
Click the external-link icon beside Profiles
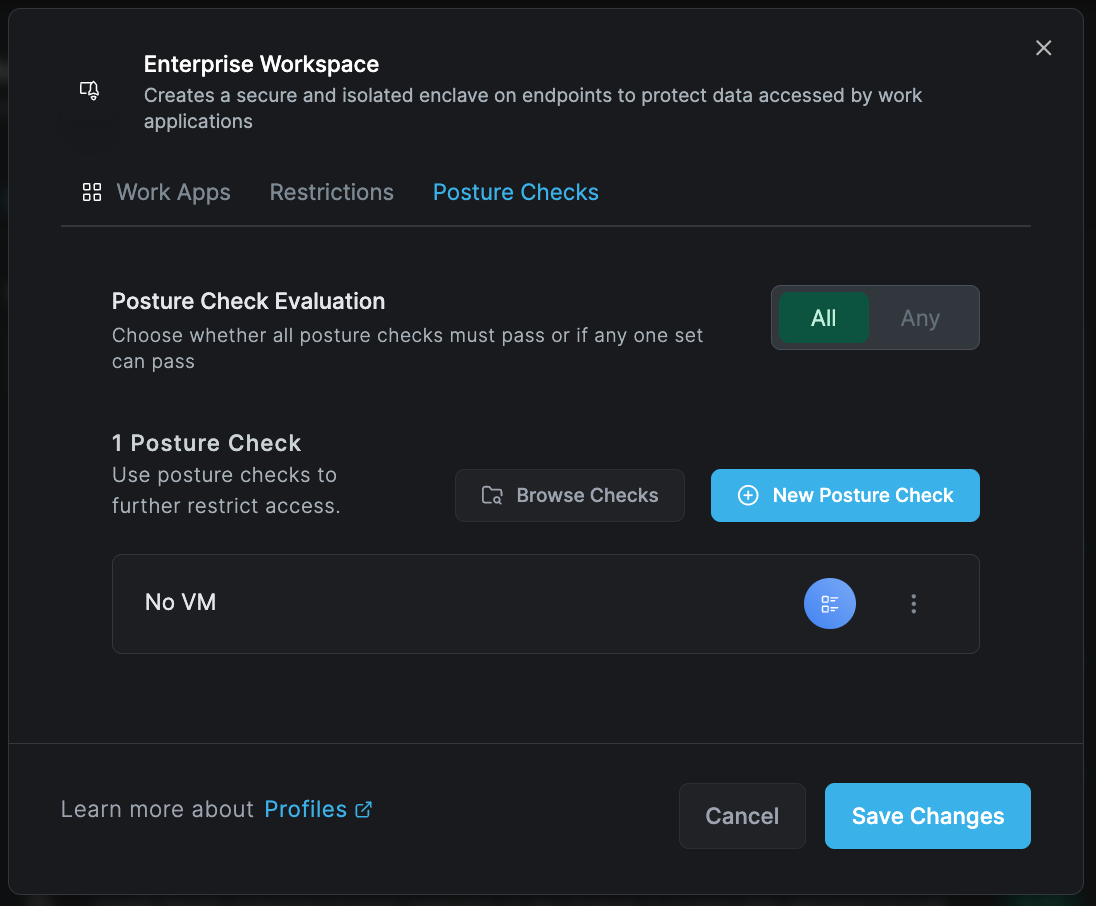pos(364,809)
